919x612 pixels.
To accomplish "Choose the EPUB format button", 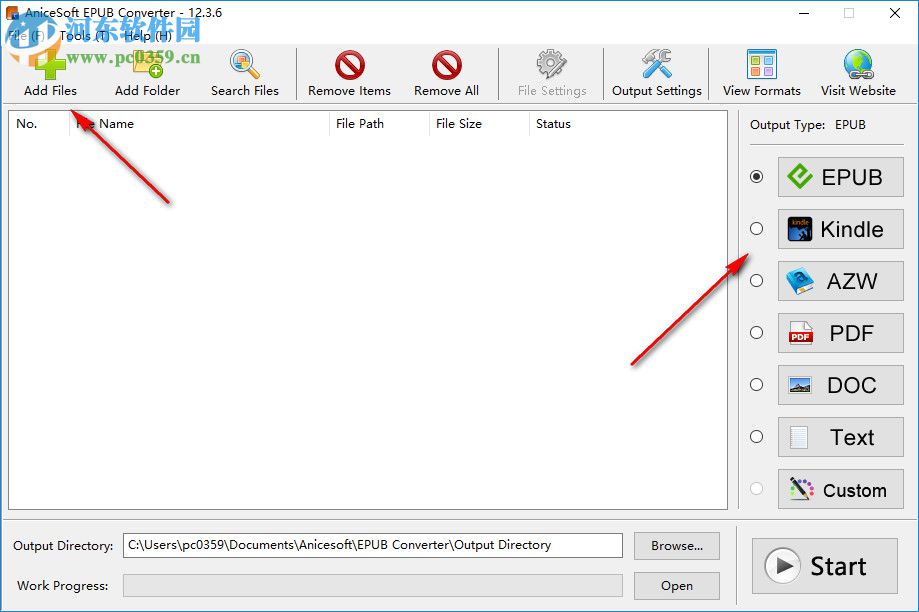I will (840, 177).
